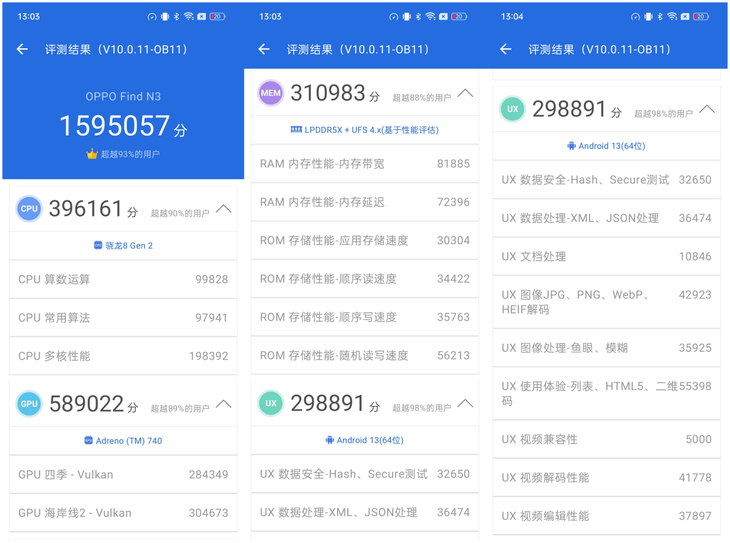
Task: Tap the chip icon beside Adreno (TM) 740
Action: pos(88,440)
